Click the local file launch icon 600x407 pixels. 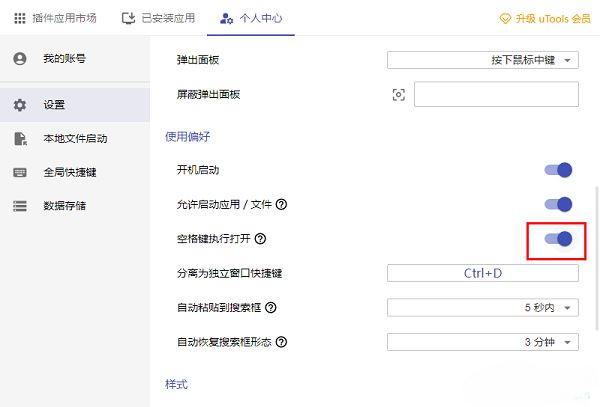click(x=20, y=138)
